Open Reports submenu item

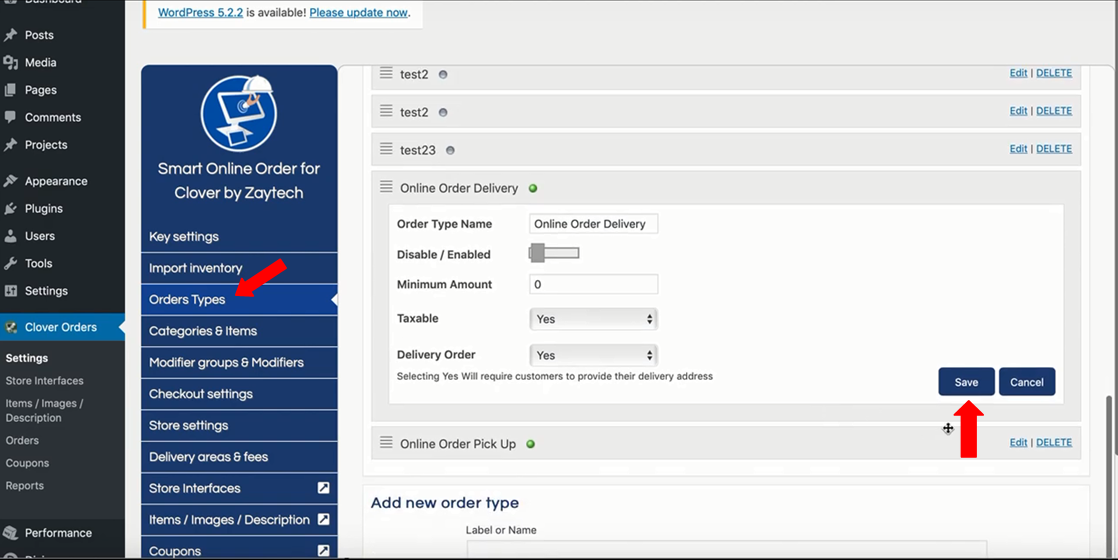coord(24,486)
